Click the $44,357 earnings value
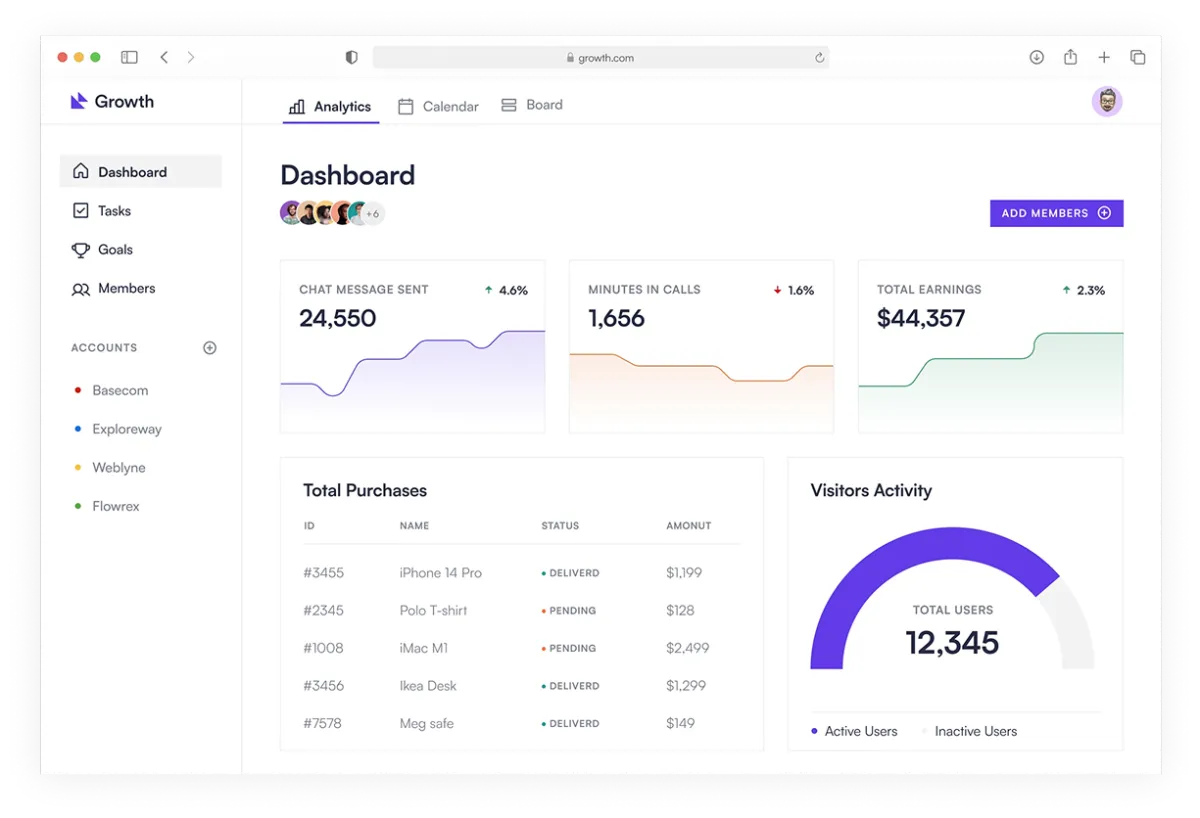 (921, 319)
